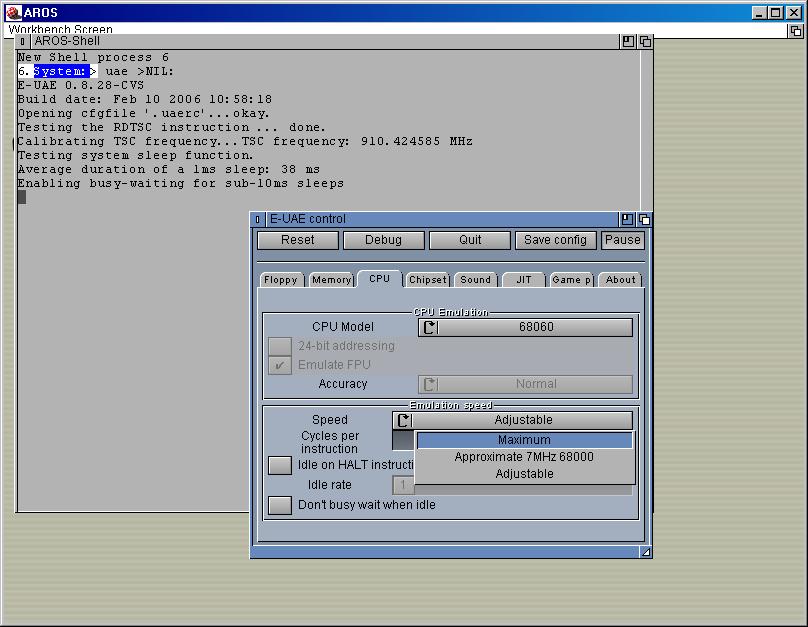This screenshot has width=808, height=627.
Task: Choose Adjustable in the speed popup list
Action: click(525, 474)
